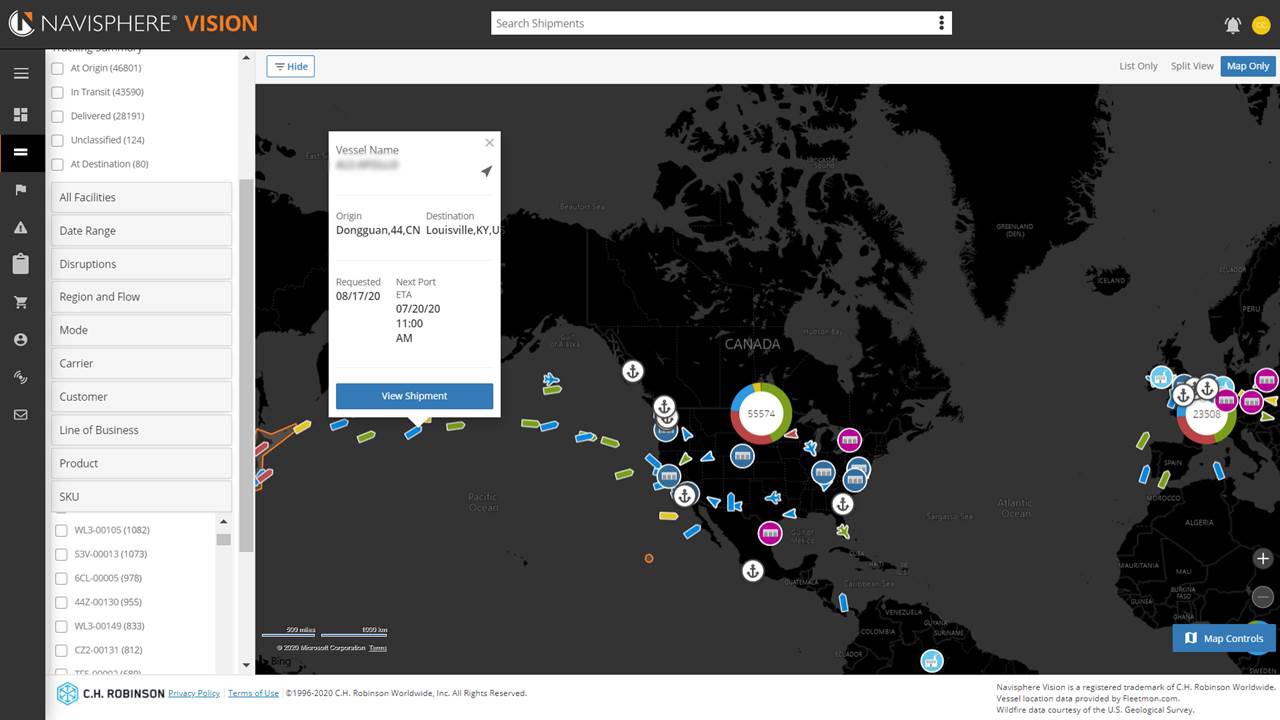This screenshot has width=1280, height=720.
Task: Open the notifications bell icon
Action: coord(1233,25)
